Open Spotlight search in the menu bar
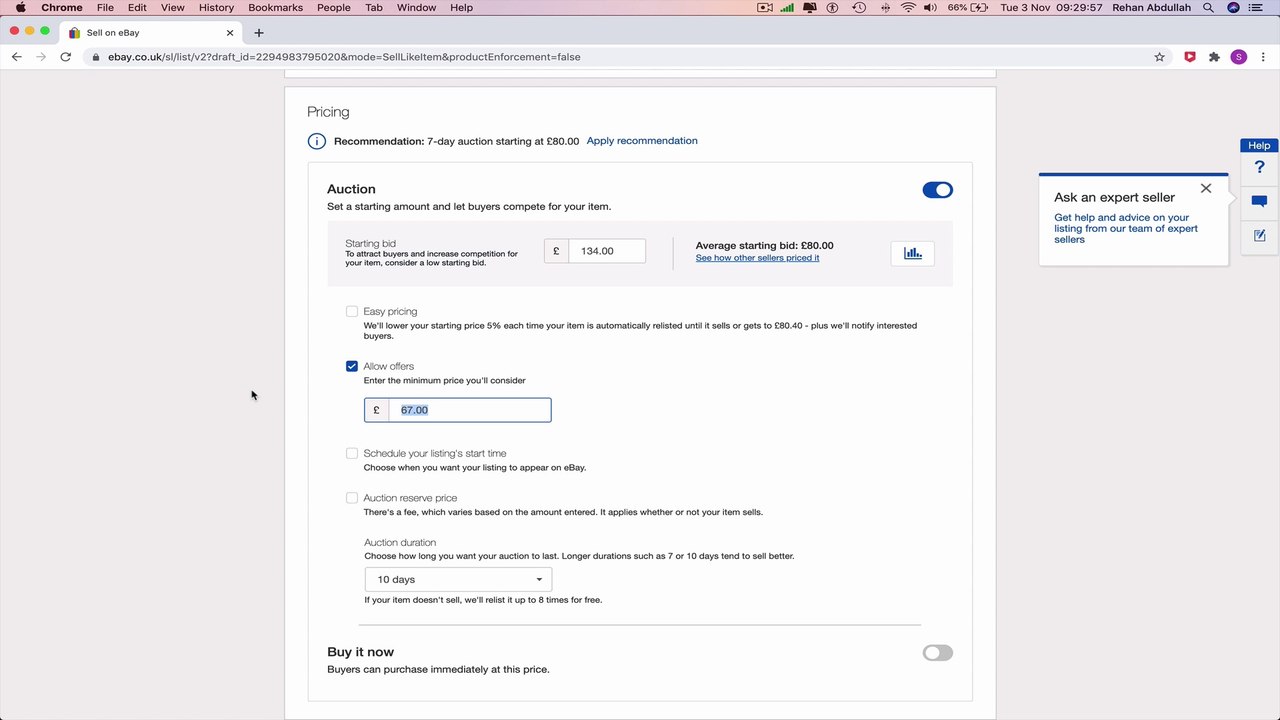This screenshot has width=1280, height=720. pos(1208,7)
